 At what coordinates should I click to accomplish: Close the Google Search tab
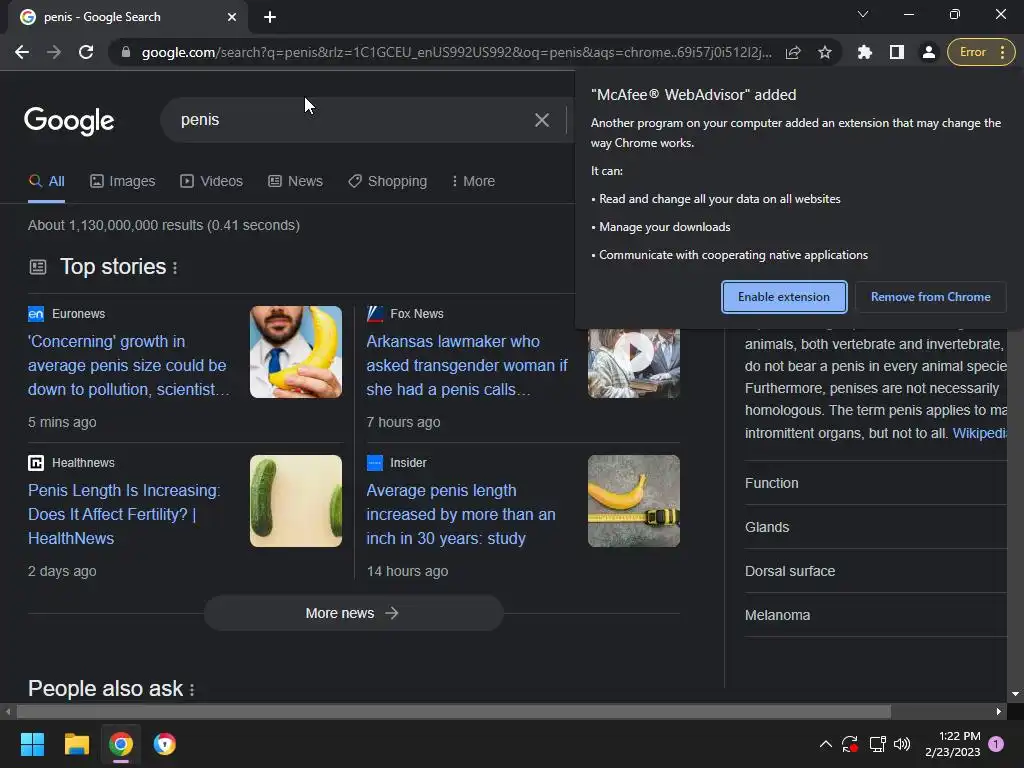pyautogui.click(x=232, y=17)
